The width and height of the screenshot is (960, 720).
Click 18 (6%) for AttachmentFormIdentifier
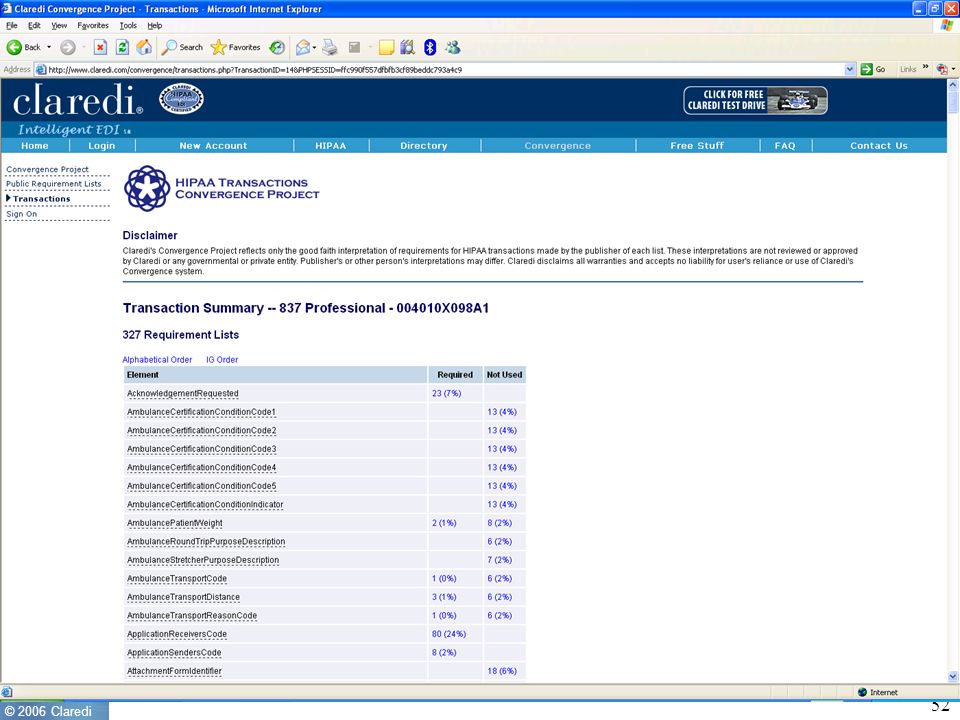point(502,671)
